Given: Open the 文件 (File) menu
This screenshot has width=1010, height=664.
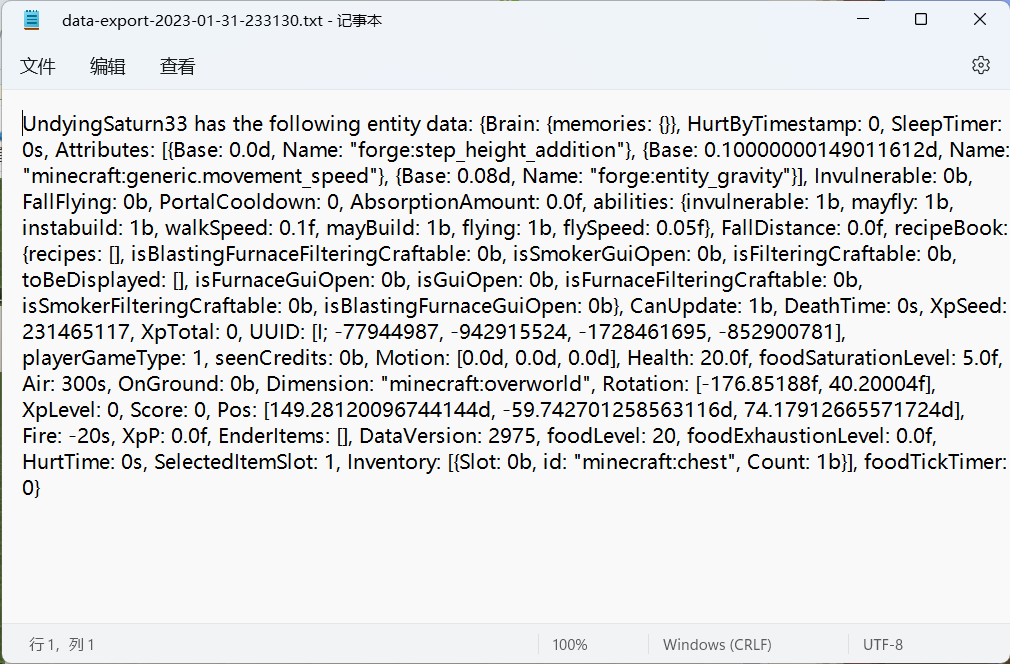Looking at the screenshot, I should [x=38, y=66].
